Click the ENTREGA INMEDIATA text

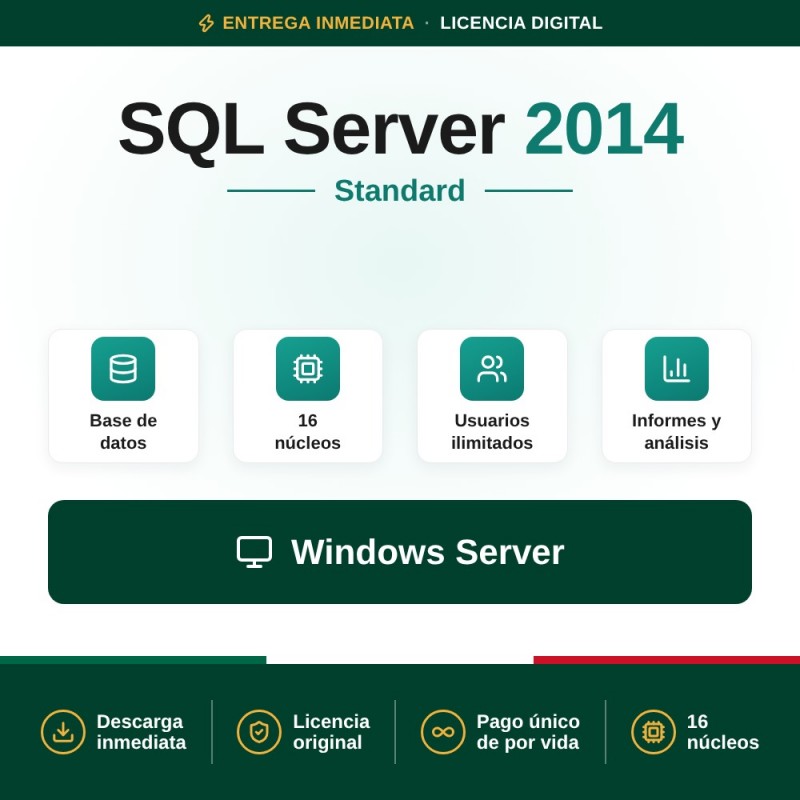[x=318, y=23]
